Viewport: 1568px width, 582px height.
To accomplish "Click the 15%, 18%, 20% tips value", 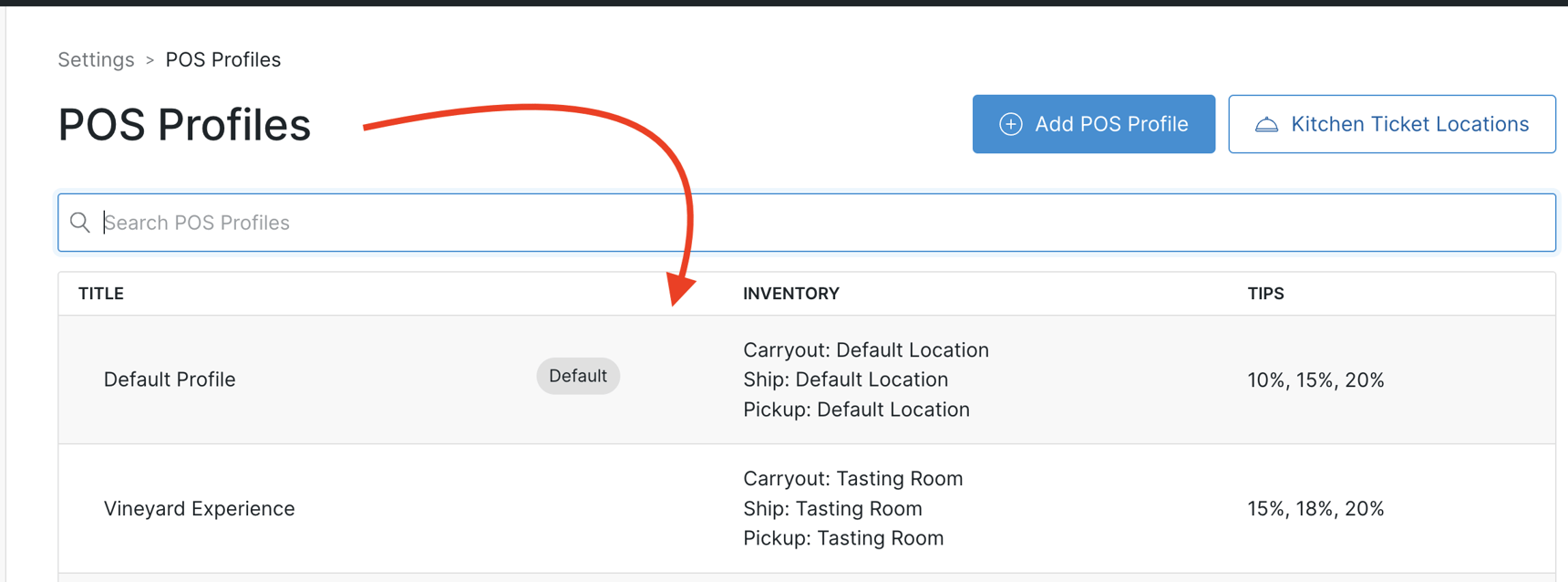I will coord(1315,509).
